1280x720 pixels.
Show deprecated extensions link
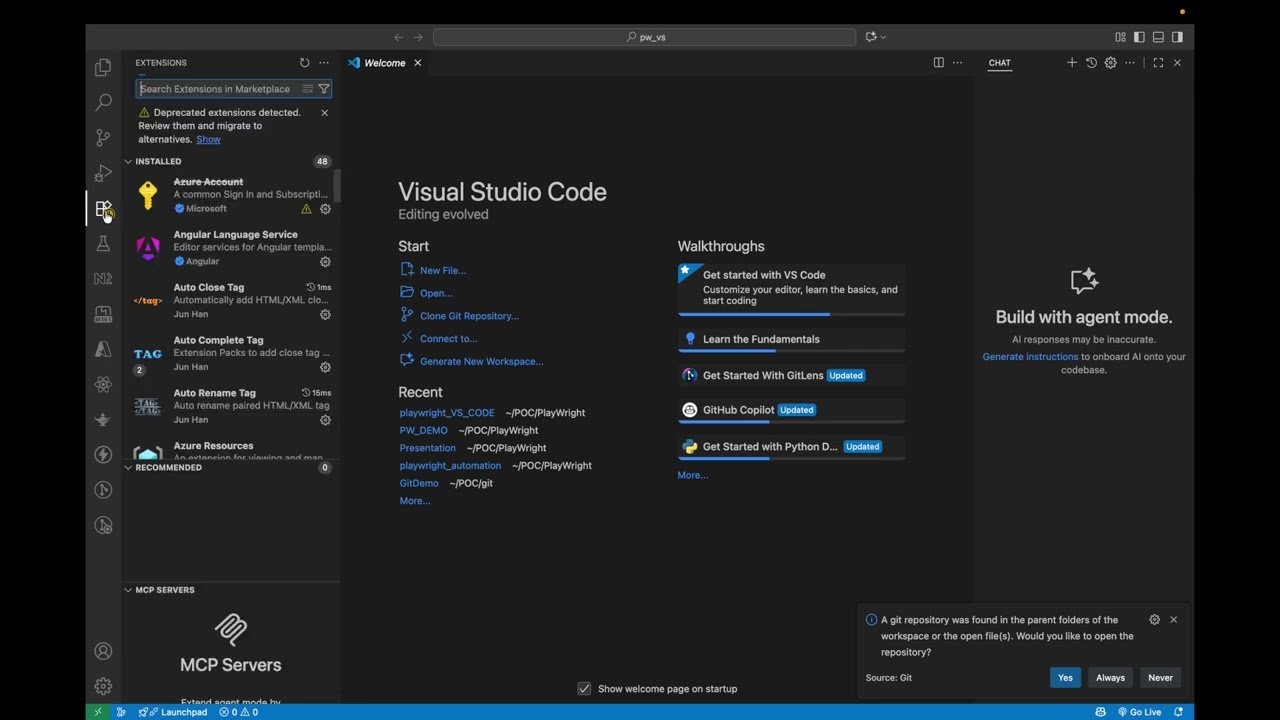[208, 139]
